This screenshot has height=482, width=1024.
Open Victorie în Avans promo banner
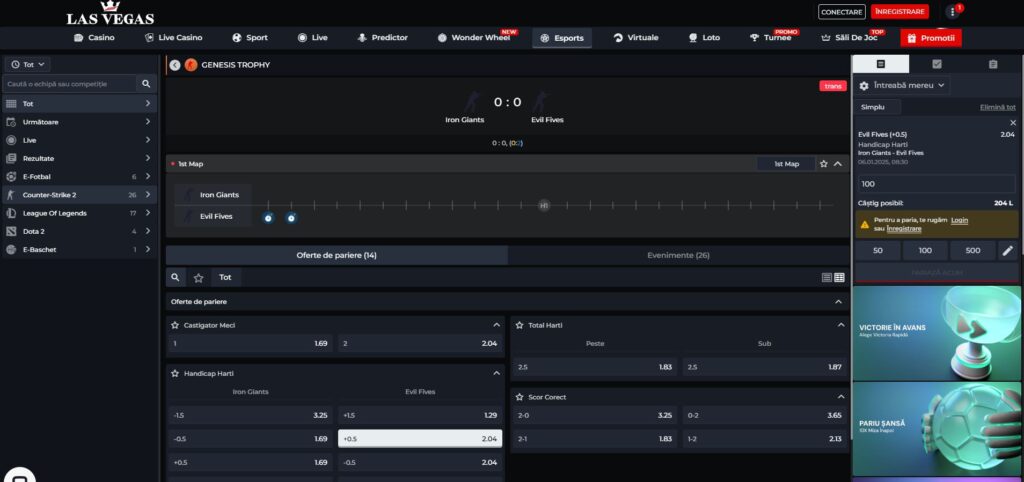tap(936, 332)
